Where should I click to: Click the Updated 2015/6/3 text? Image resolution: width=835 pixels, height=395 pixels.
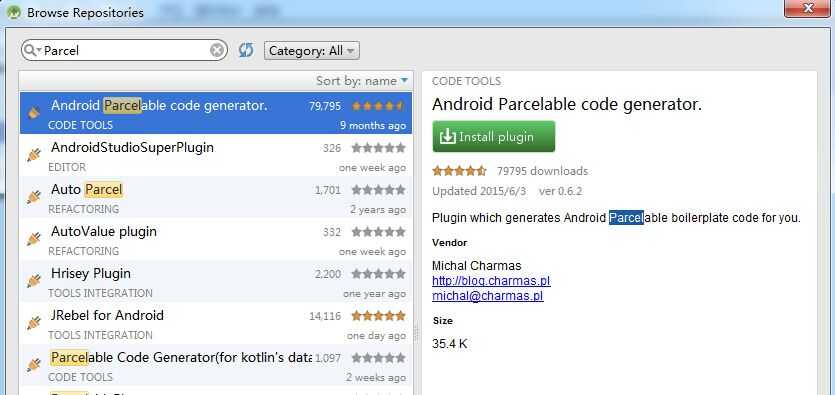click(479, 191)
